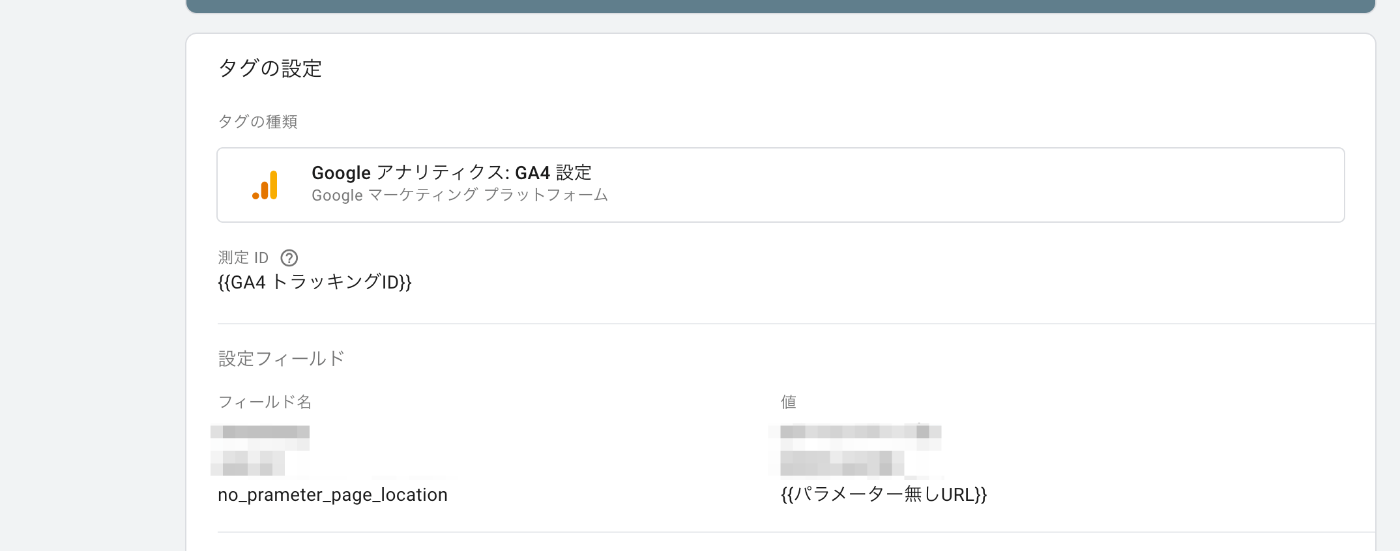Select the {{GA4 トラッキングID}} measurement ID value
Screen dimensions: 1400x551
click(315, 283)
